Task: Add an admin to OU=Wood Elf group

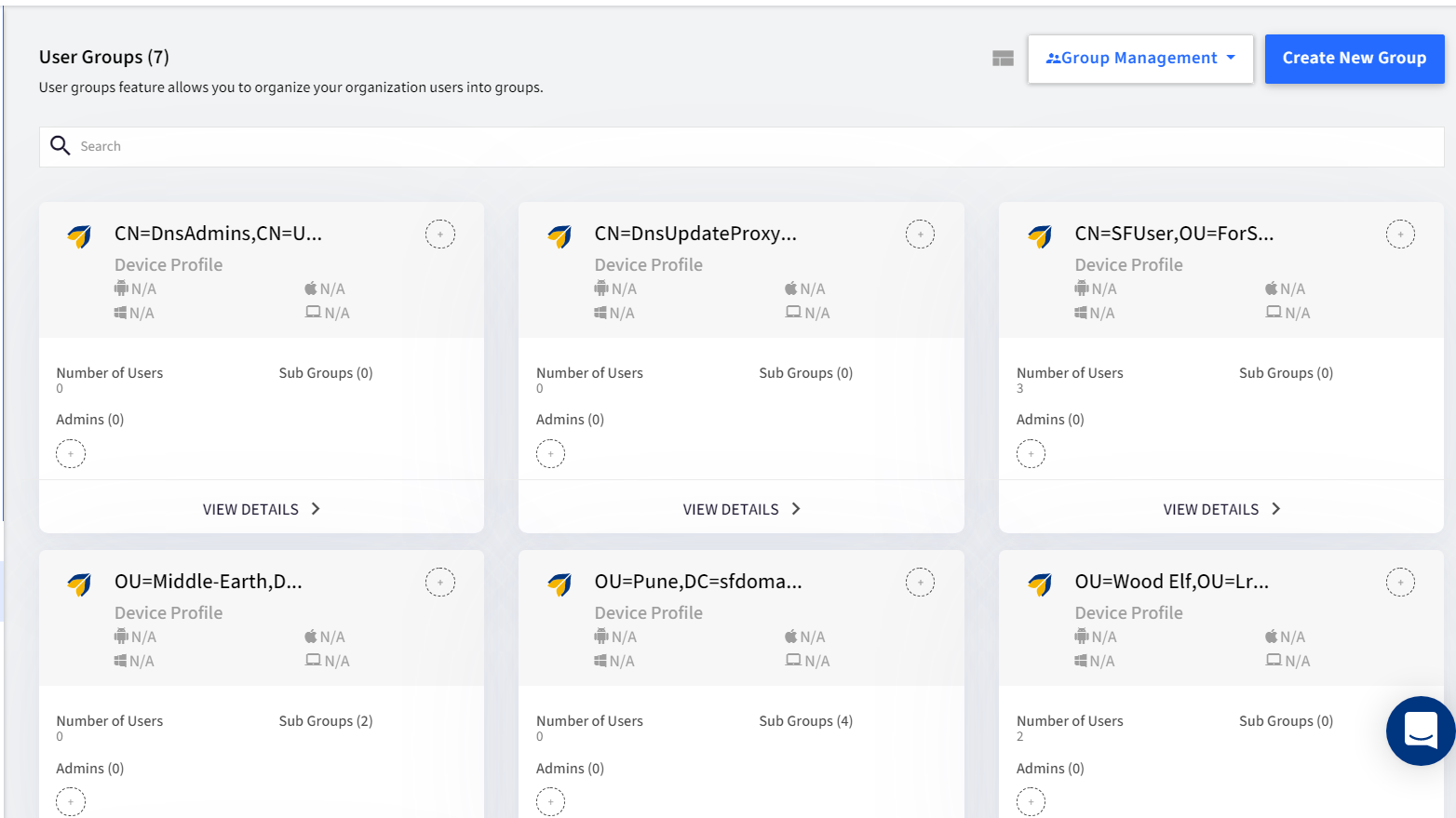Action: (x=1031, y=802)
